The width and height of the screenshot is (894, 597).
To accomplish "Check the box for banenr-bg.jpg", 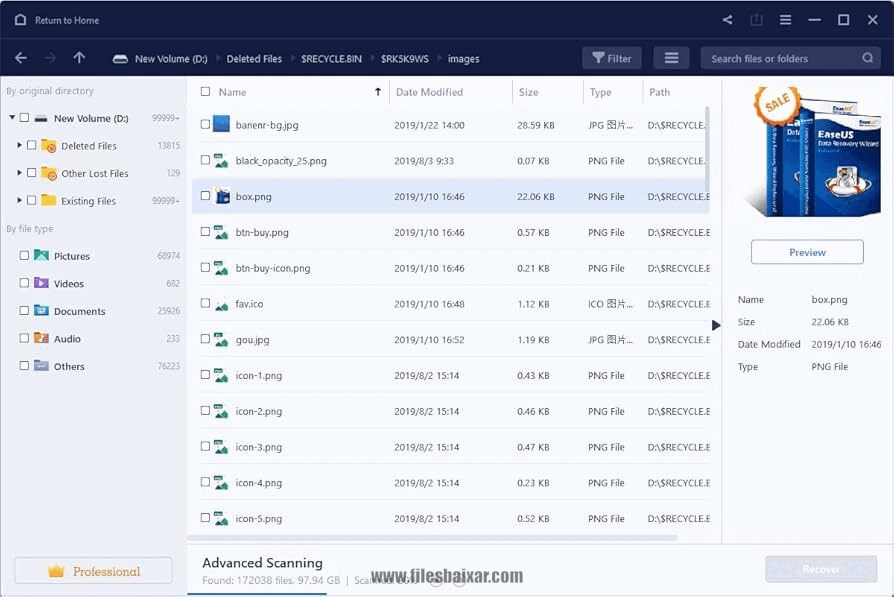I will click(x=205, y=124).
